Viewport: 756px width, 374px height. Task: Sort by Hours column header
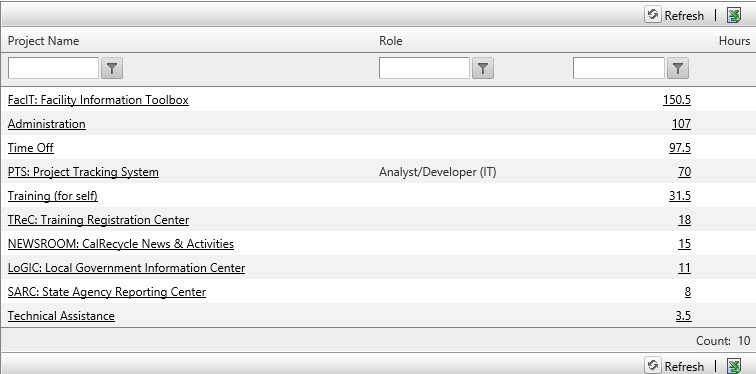[x=734, y=41]
